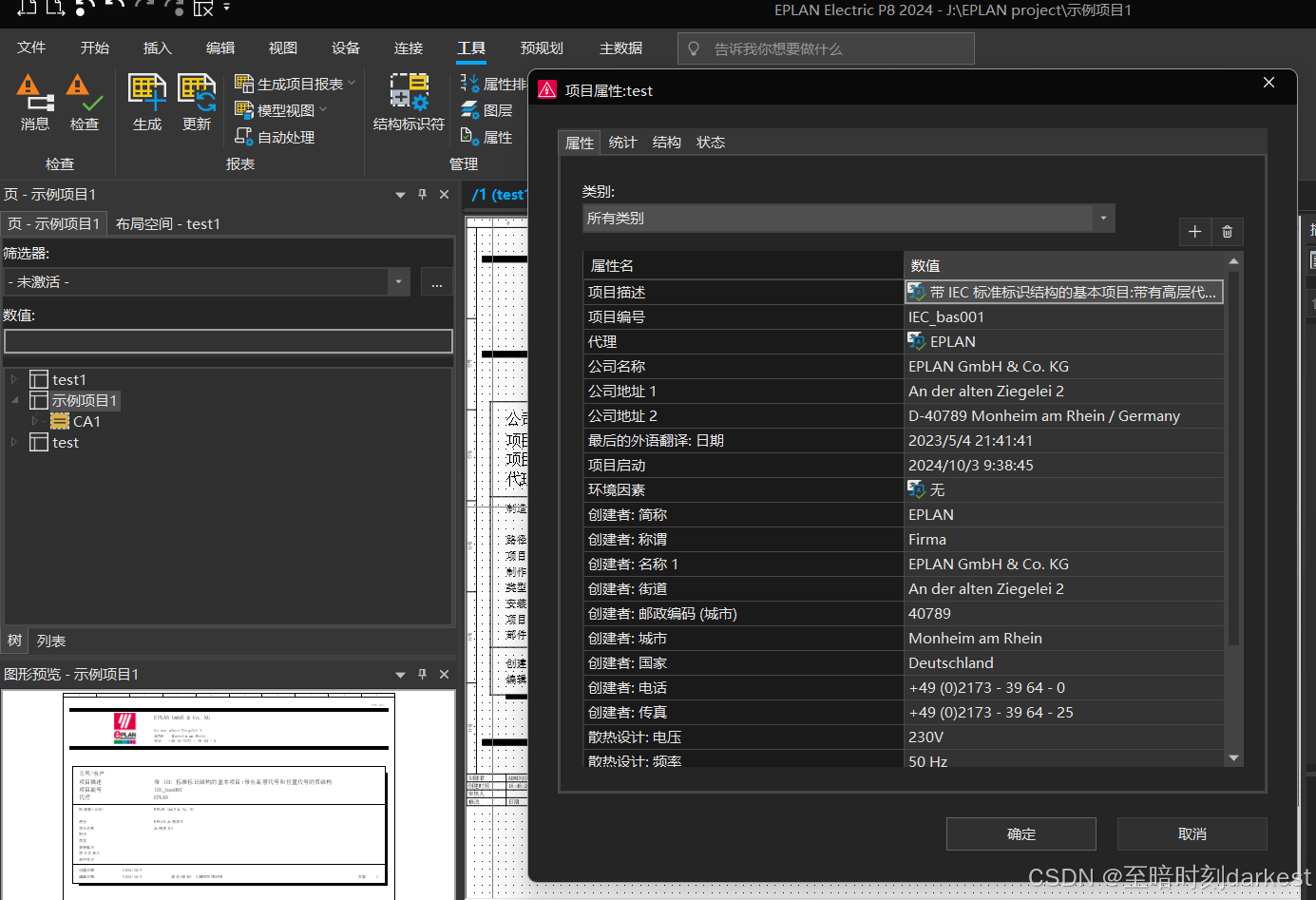Collapse the 示例项目1 project node
Screen dimensions: 1316x900
coord(14,400)
